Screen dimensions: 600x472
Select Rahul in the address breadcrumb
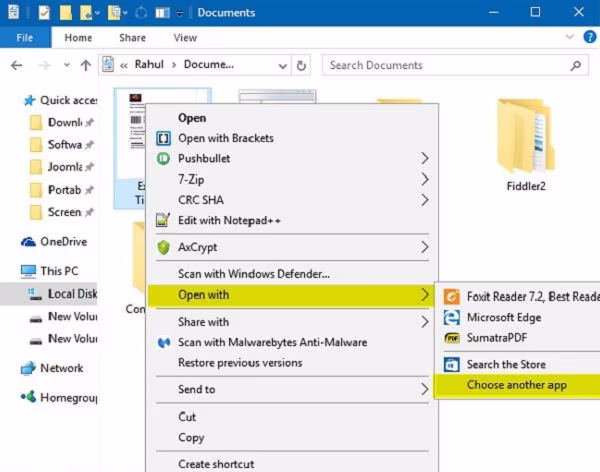point(149,64)
